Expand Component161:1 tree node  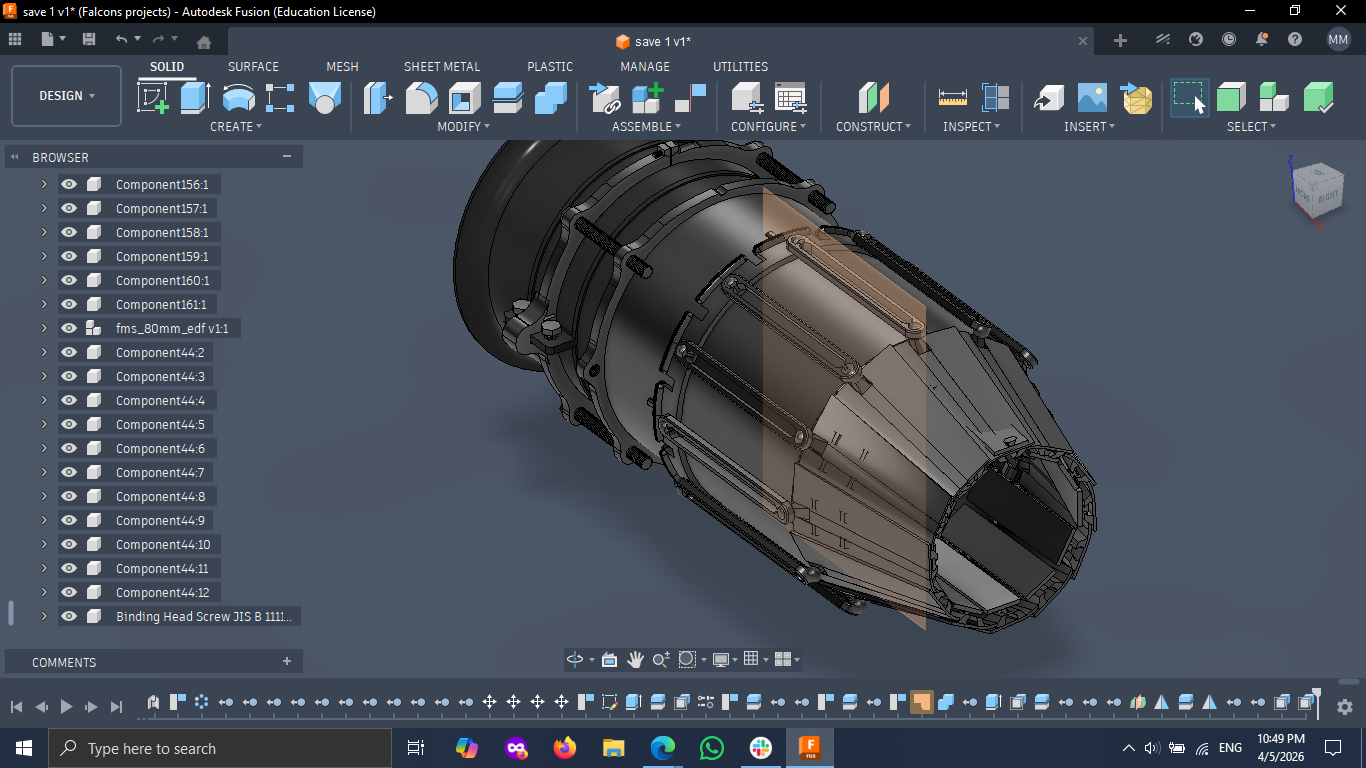pos(44,304)
